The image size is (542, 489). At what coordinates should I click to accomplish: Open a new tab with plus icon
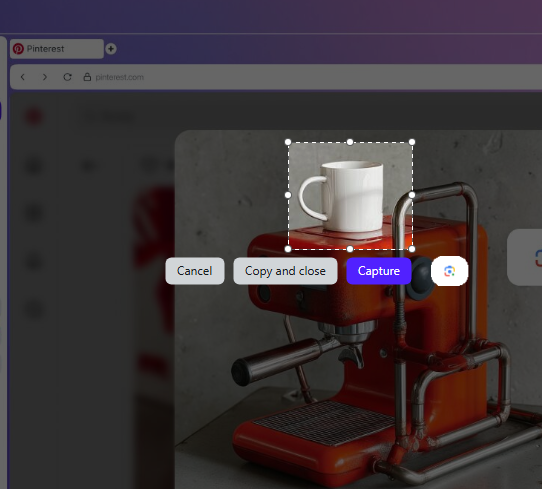pos(111,49)
